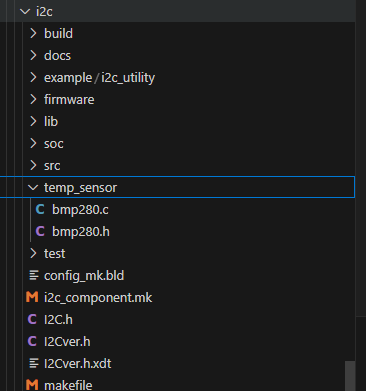Collapse the i2c root folder

coord(25,12)
